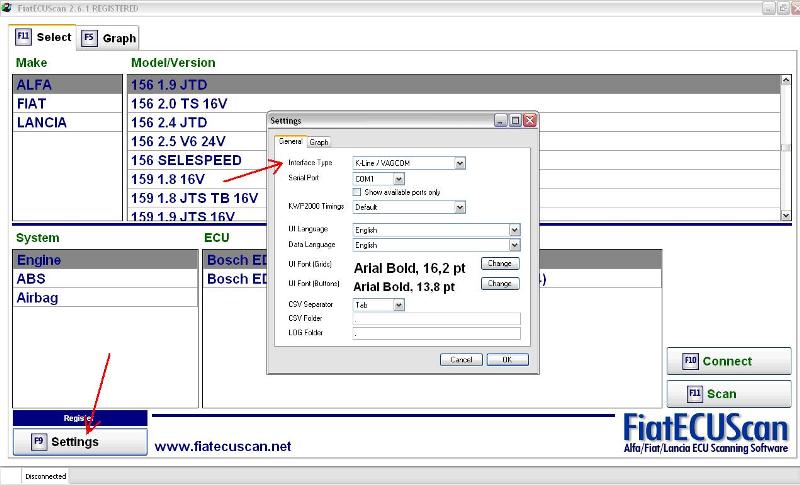Open the Graph tab in Settings dialog
The image size is (800, 485).
(319, 142)
